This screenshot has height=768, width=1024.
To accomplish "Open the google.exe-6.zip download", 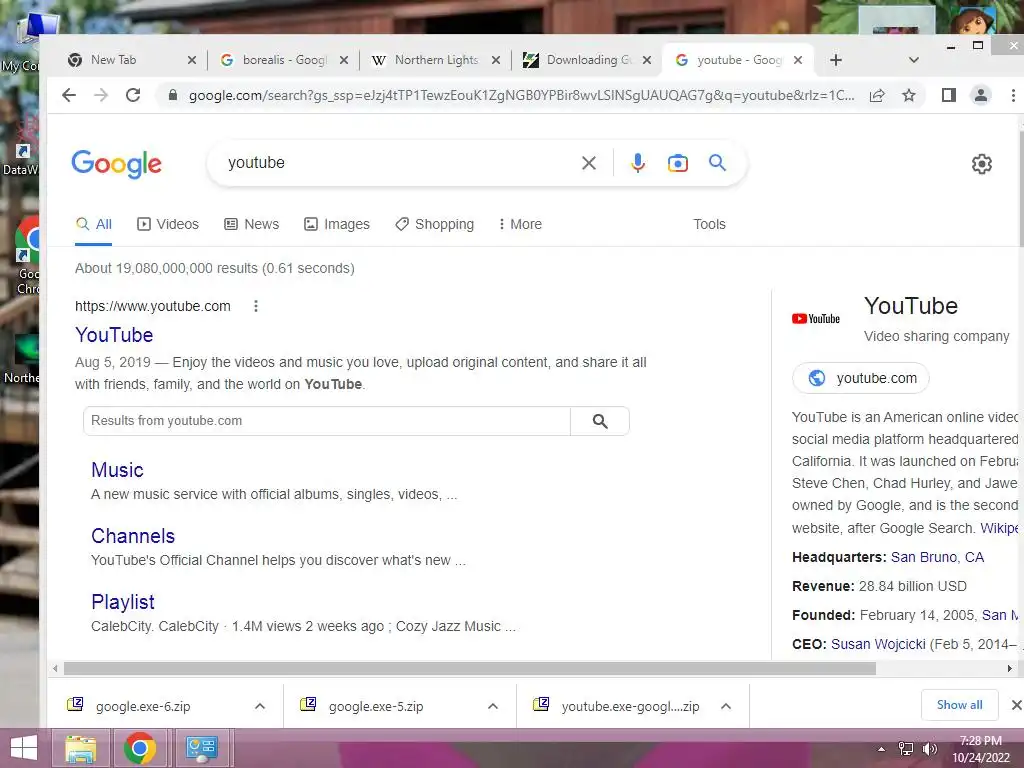I will [143, 706].
